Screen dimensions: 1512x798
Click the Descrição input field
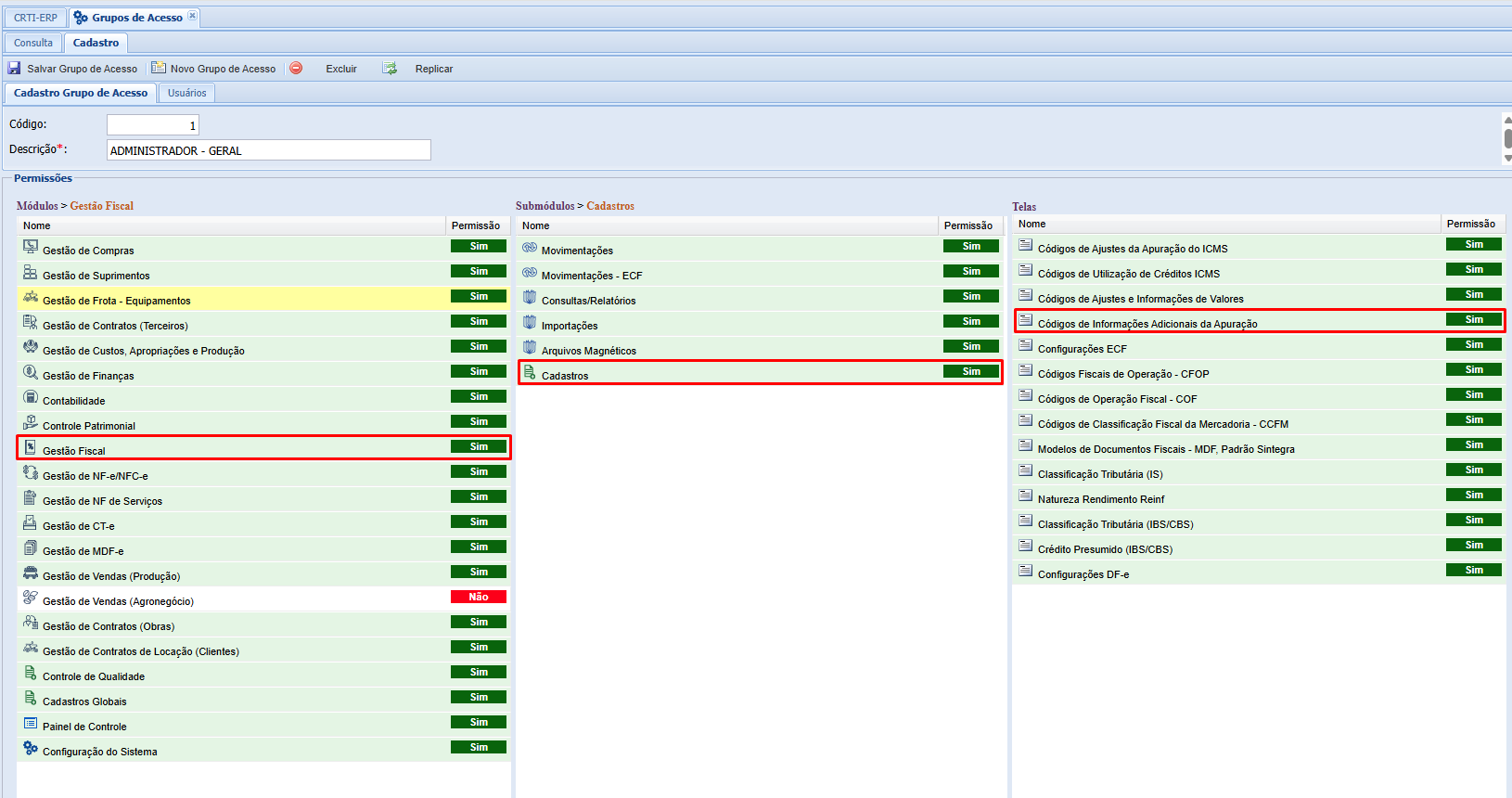pyautogui.click(x=268, y=150)
